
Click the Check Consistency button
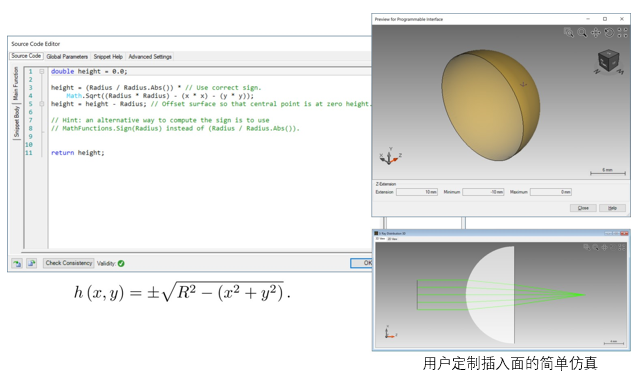click(69, 263)
